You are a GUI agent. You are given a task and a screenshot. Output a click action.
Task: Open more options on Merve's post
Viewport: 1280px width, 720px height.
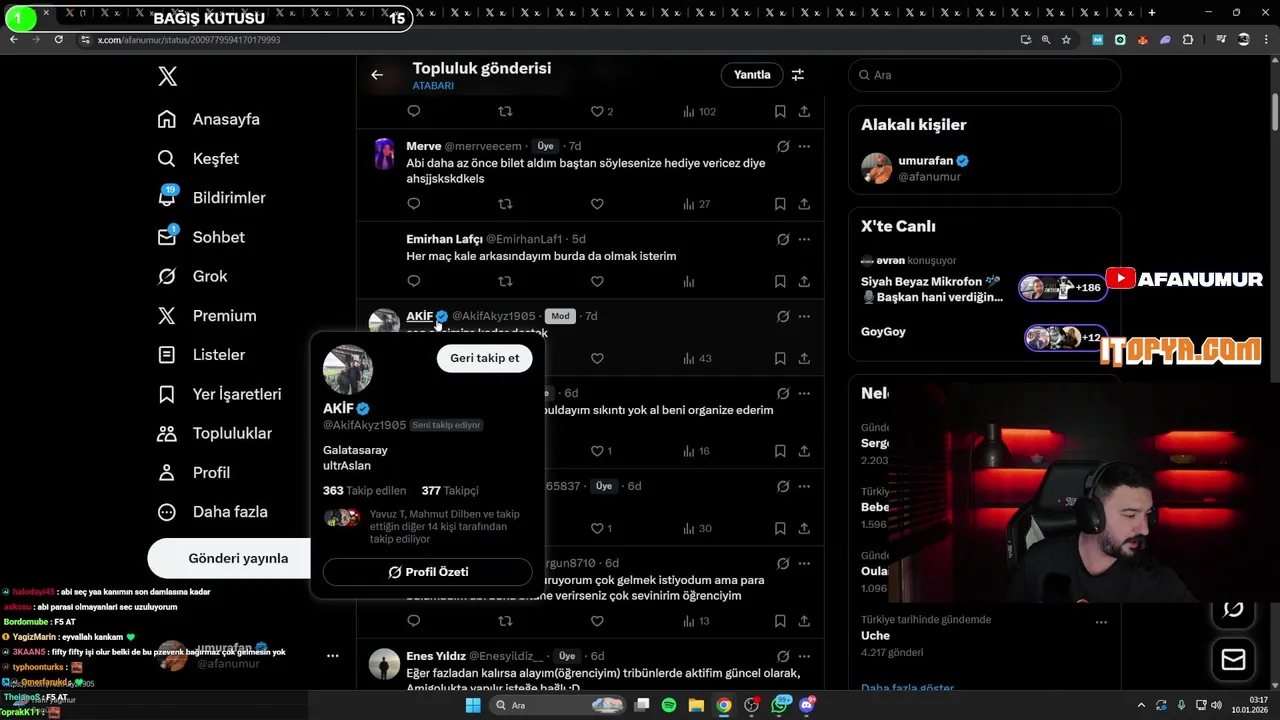coord(804,146)
